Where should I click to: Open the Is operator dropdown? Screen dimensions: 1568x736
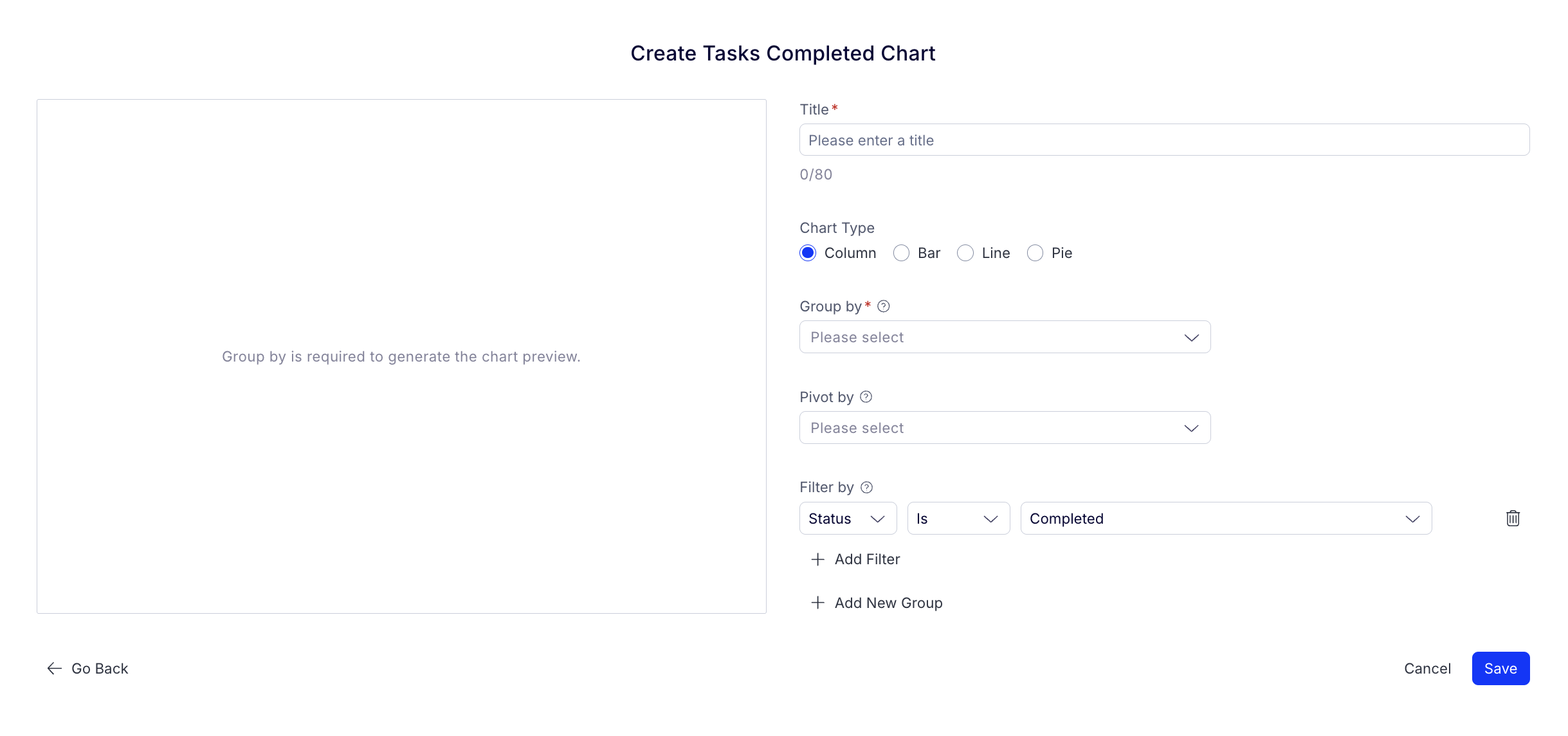958,519
